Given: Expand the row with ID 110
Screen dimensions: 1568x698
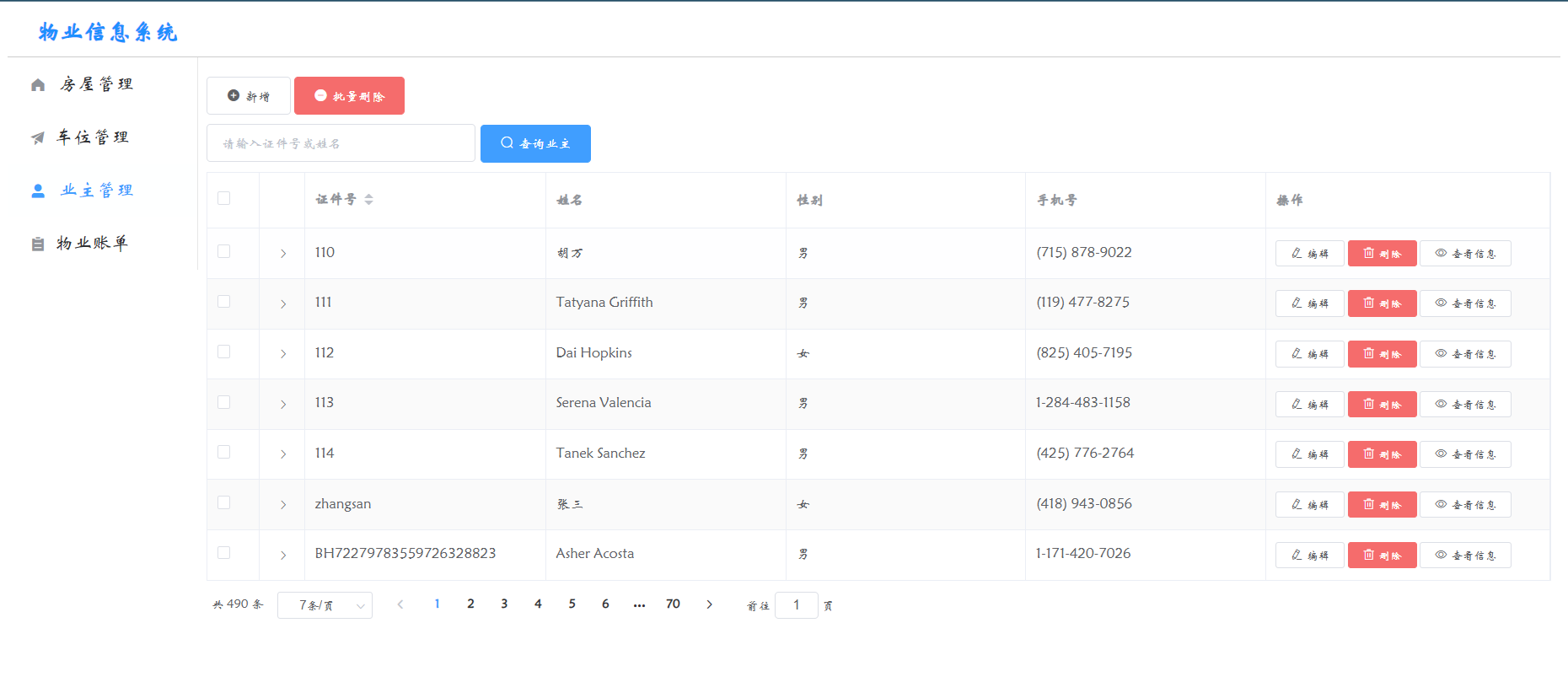Looking at the screenshot, I should point(283,254).
